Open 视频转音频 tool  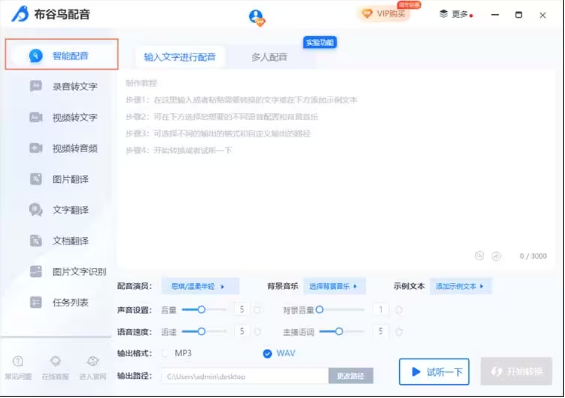coord(63,148)
